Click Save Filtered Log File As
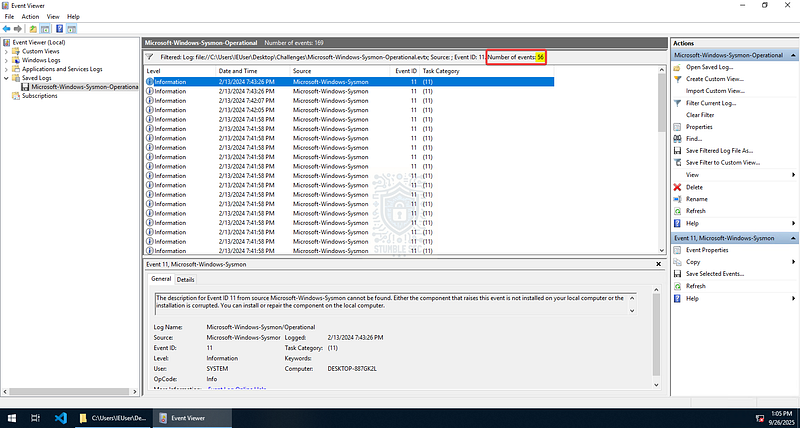 coord(719,150)
